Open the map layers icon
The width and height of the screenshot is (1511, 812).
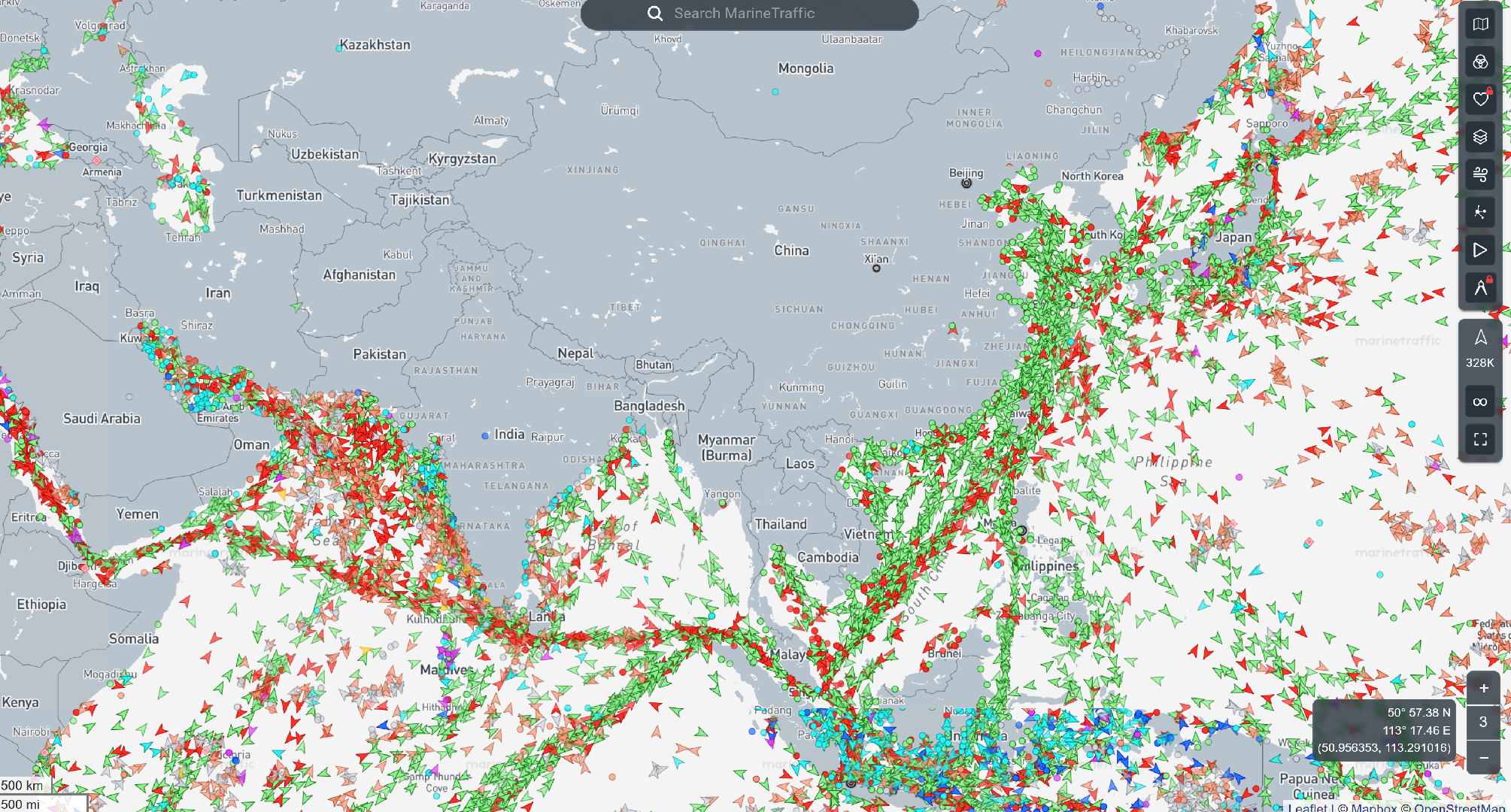[x=1480, y=137]
